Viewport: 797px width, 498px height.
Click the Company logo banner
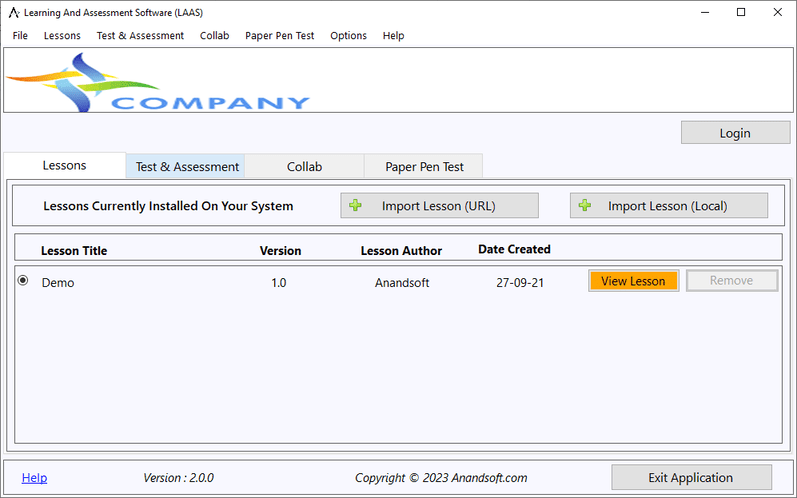(x=160, y=82)
